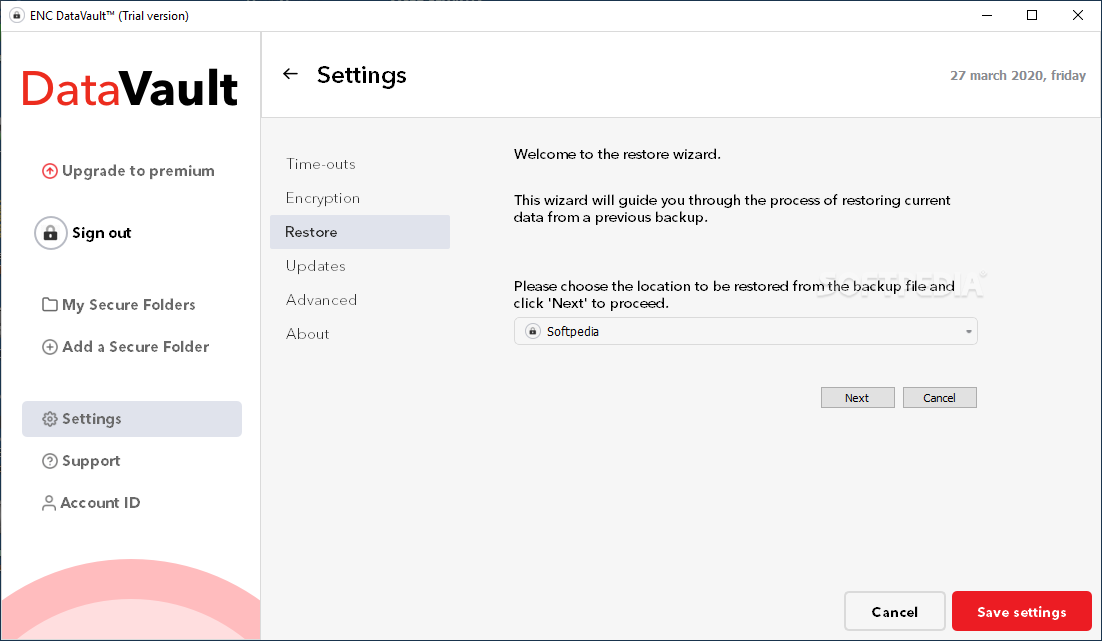Click the lock icon in the title bar

(x=17, y=15)
